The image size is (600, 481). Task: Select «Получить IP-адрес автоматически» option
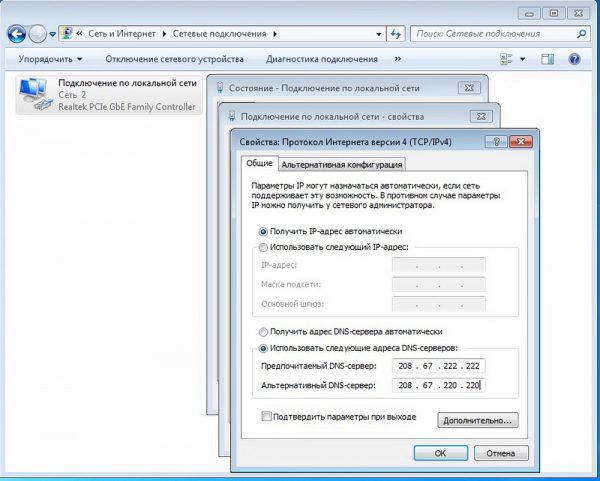click(x=331, y=232)
